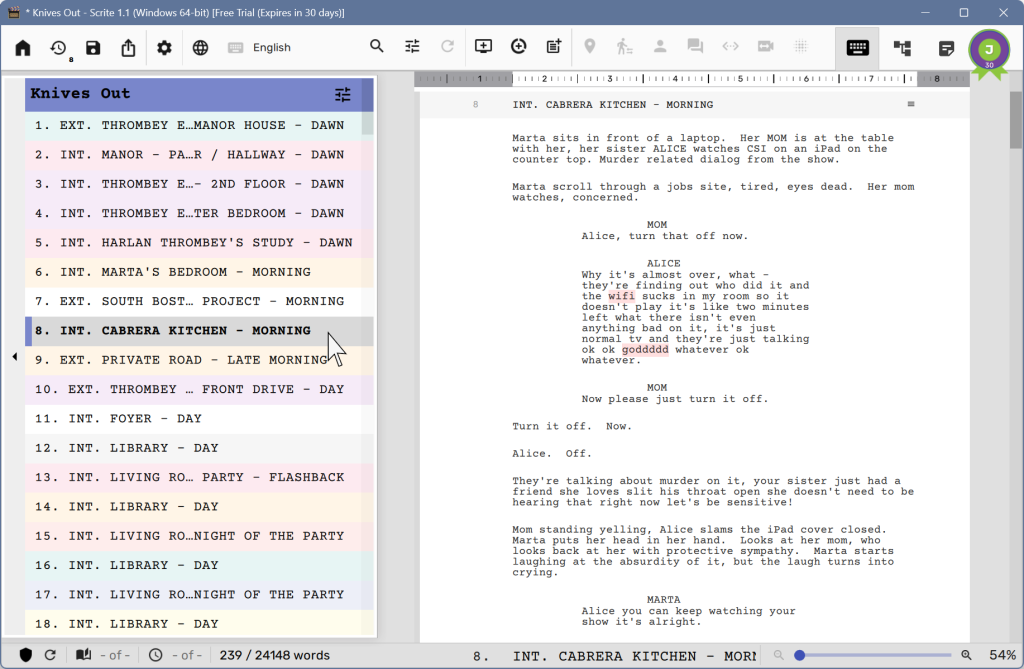Open the search tool
Image resolution: width=1024 pixels, height=669 pixels.
click(x=377, y=46)
